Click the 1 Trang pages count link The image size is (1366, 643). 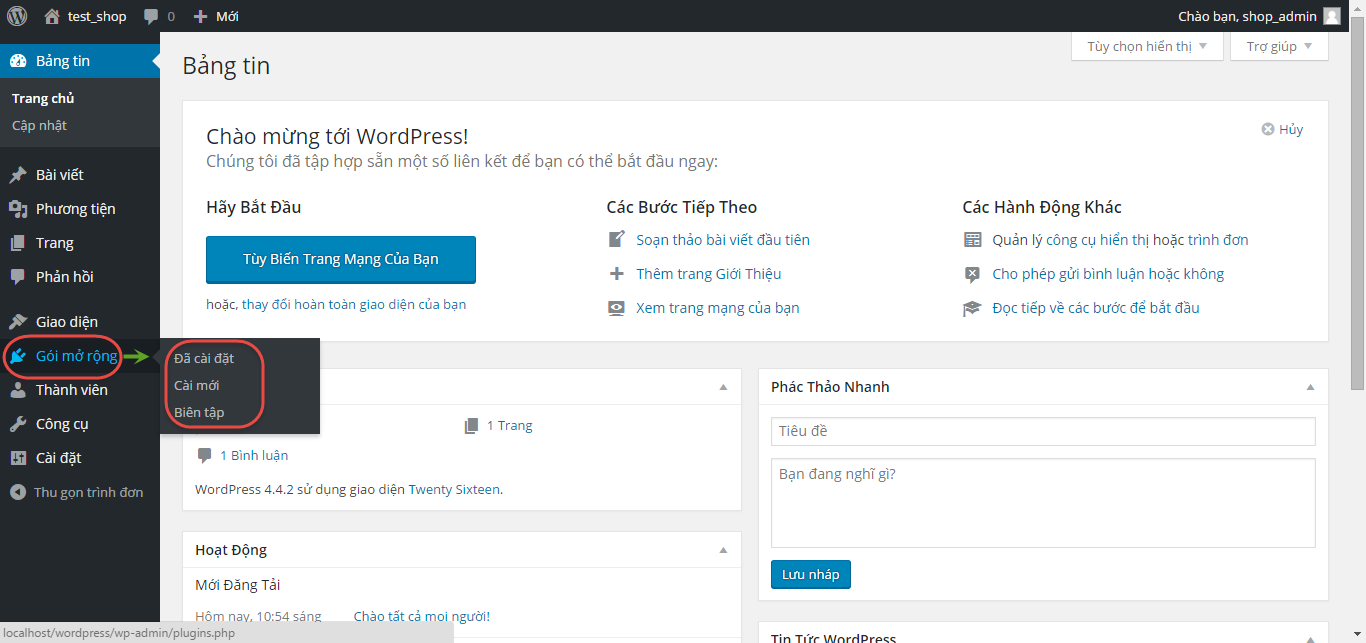click(x=510, y=425)
